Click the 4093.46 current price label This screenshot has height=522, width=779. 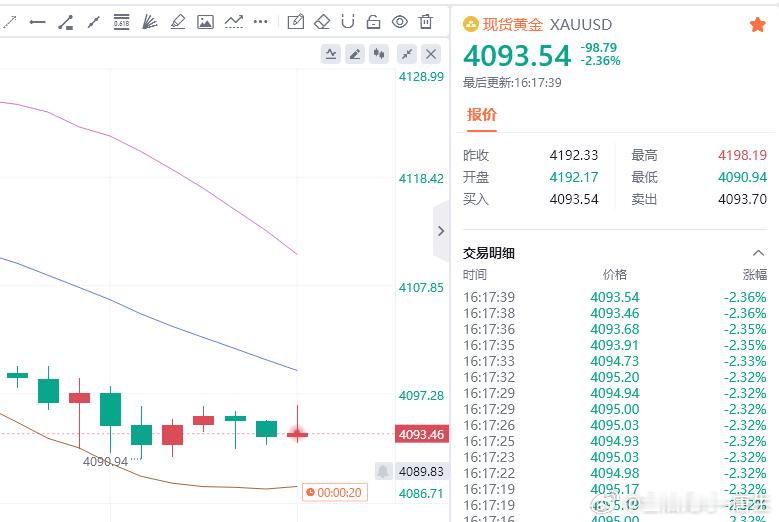click(x=422, y=435)
